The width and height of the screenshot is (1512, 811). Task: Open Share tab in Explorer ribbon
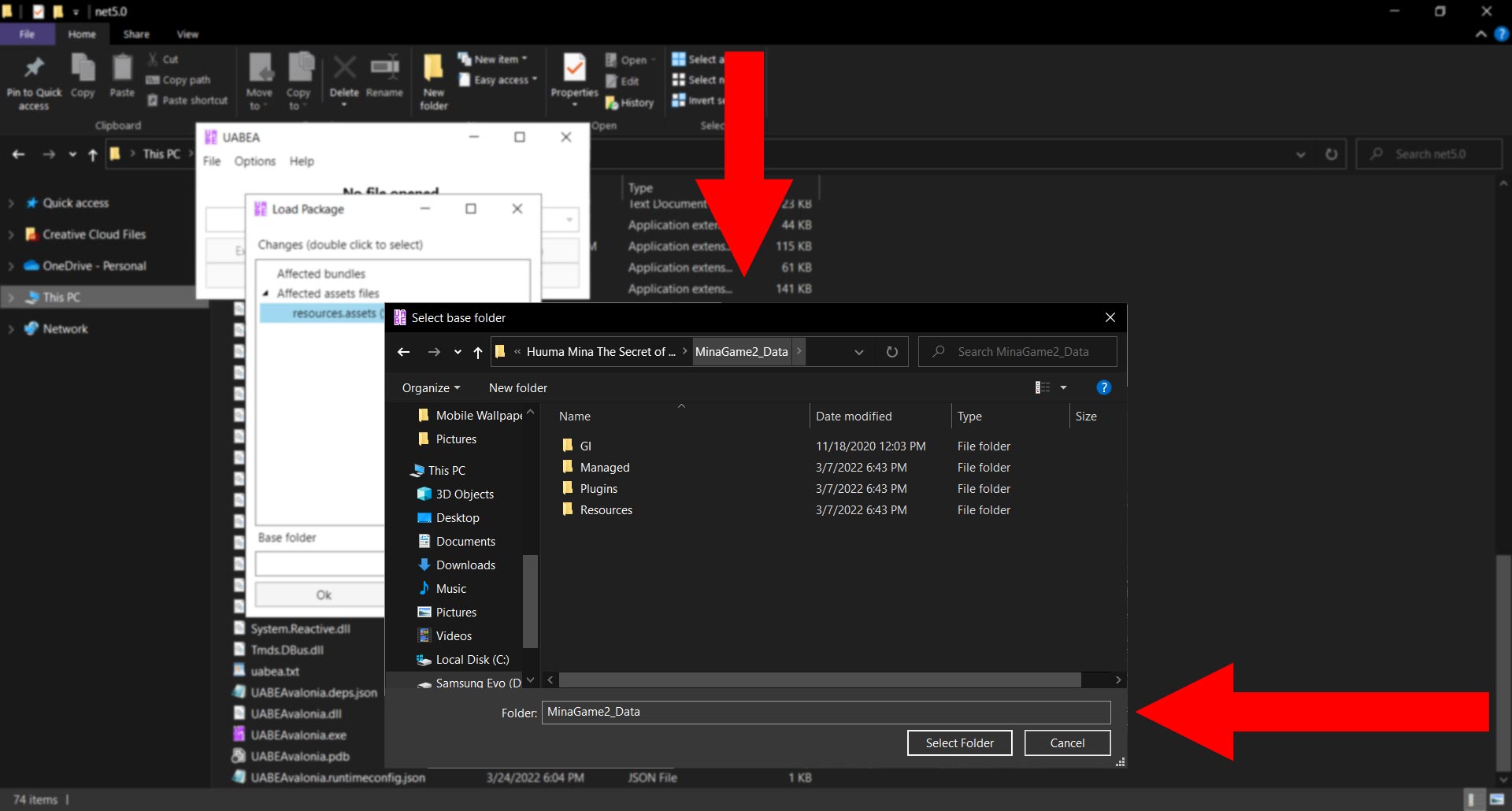[136, 34]
